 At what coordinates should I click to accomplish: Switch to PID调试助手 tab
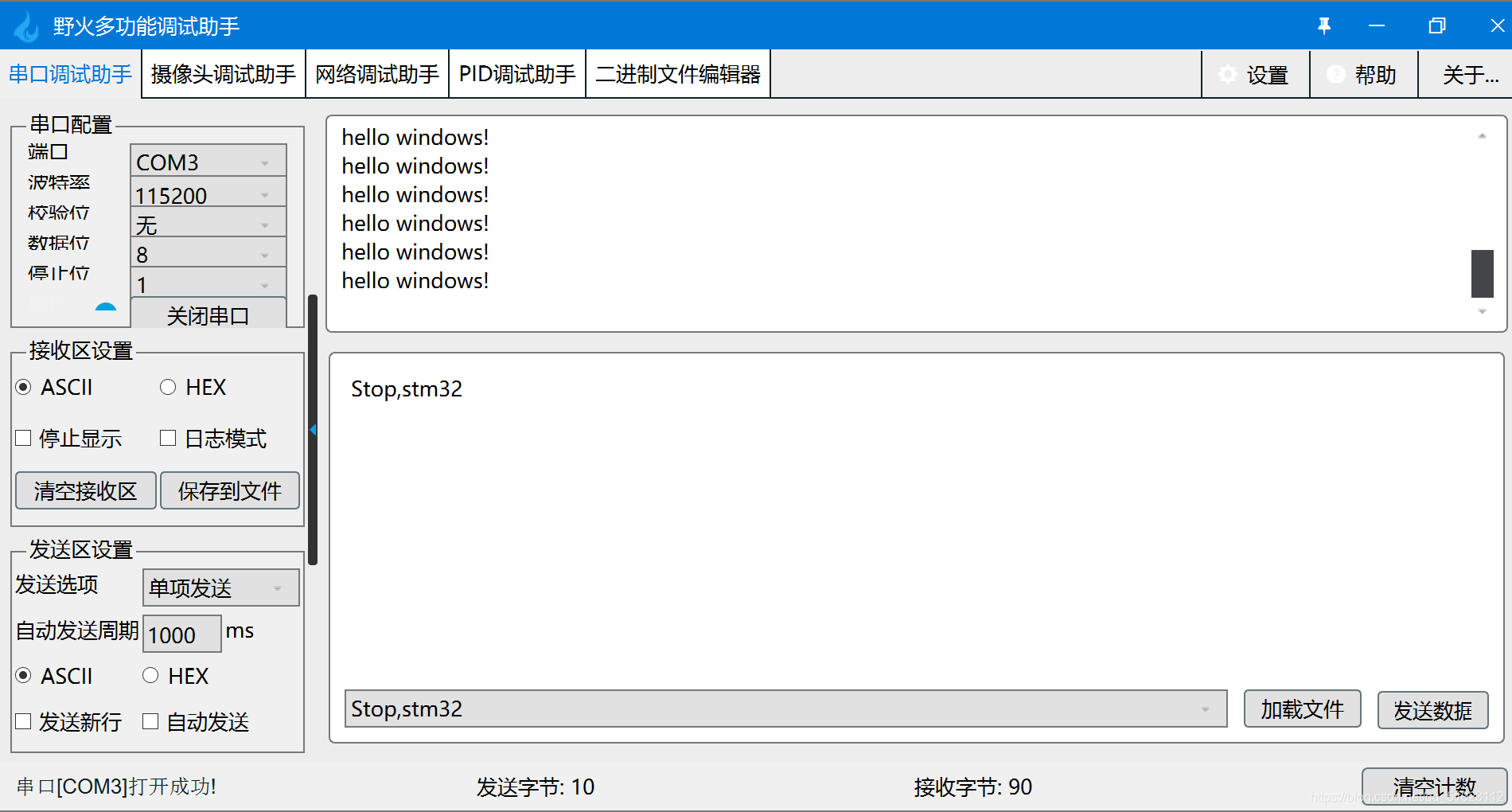click(517, 74)
